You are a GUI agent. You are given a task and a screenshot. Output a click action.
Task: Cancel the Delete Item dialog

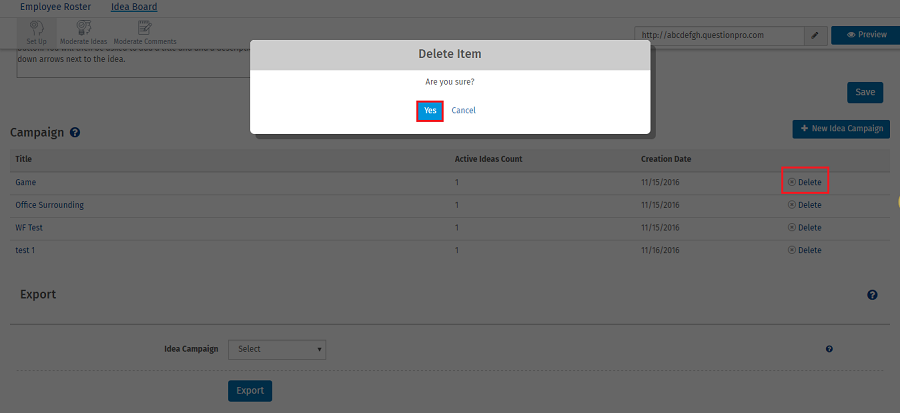[463, 111]
